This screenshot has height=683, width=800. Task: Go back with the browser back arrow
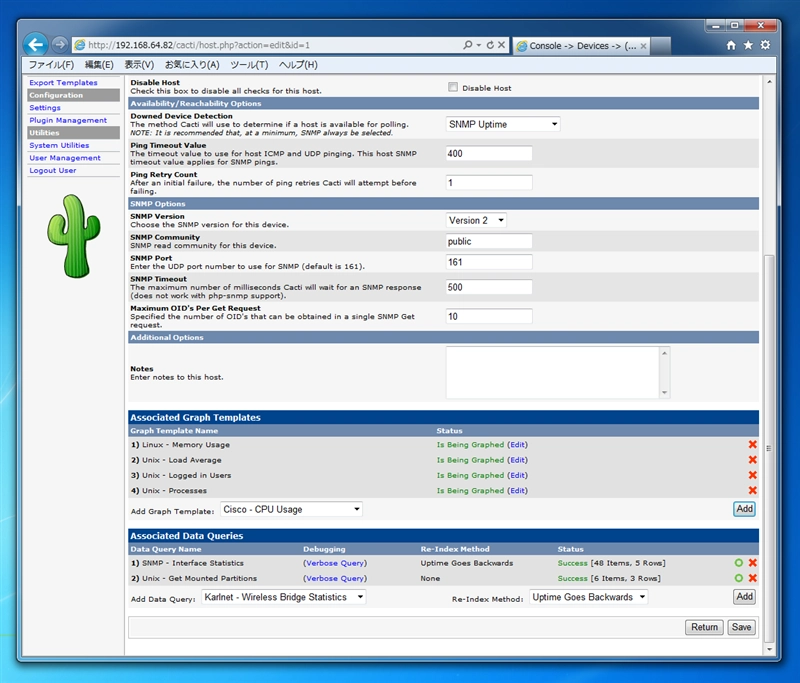coord(35,45)
